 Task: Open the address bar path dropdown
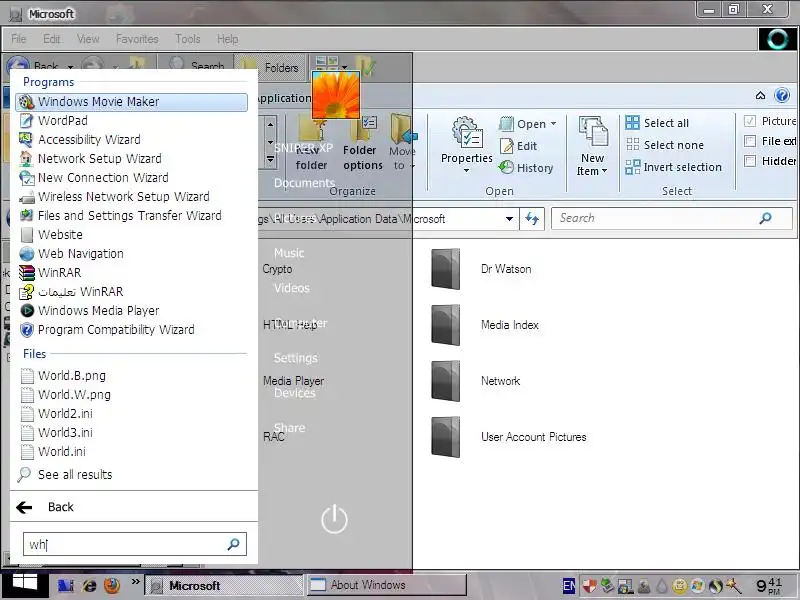click(x=509, y=219)
